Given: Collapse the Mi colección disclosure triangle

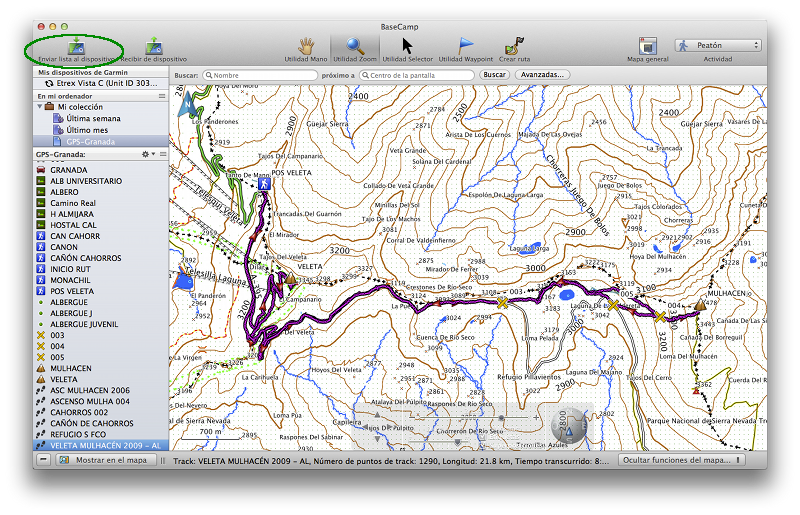Looking at the screenshot, I should point(39,107).
